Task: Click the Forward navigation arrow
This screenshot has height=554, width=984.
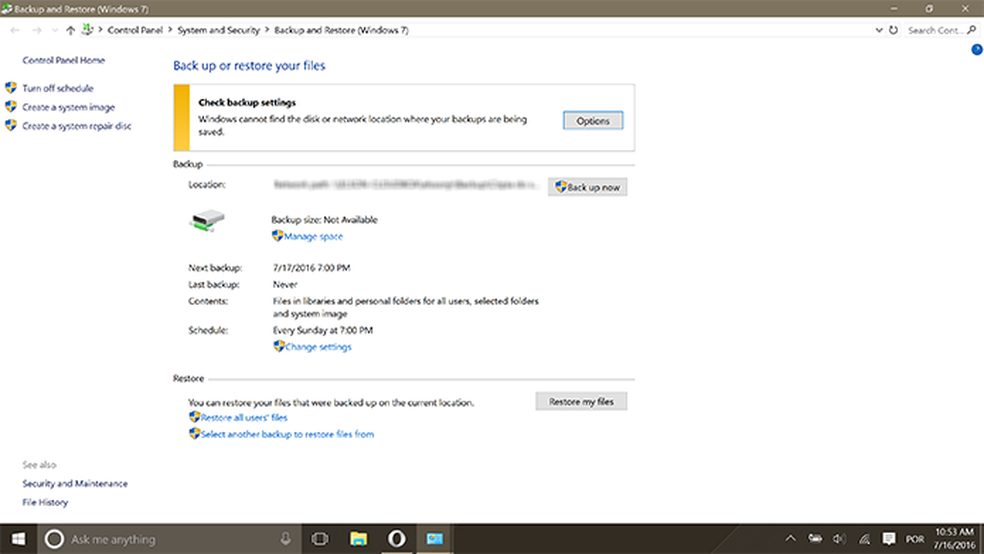Action: coord(36,30)
